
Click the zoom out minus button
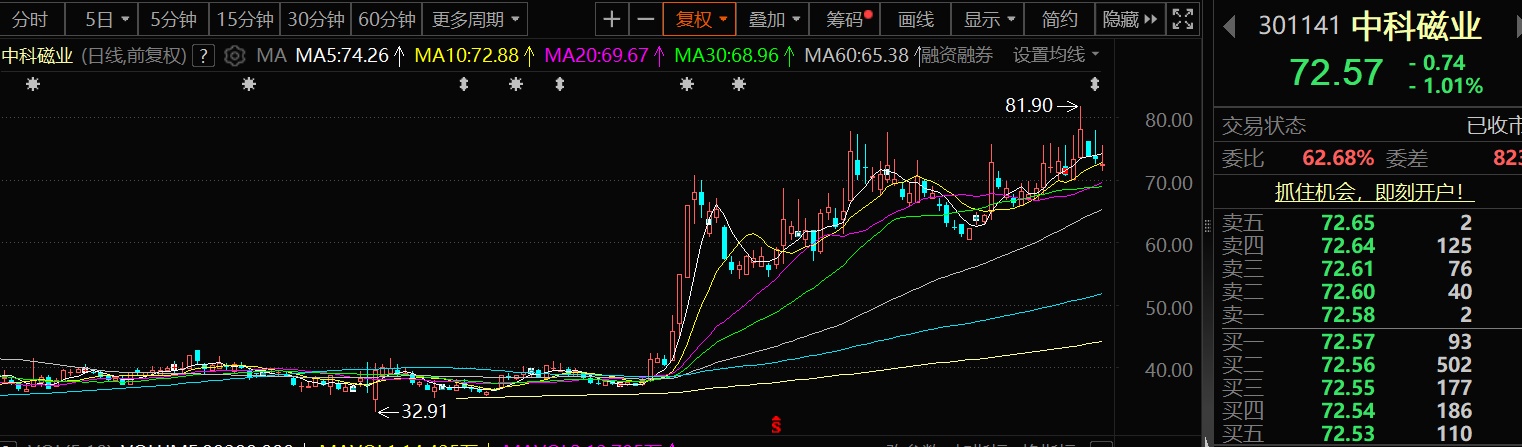(646, 18)
